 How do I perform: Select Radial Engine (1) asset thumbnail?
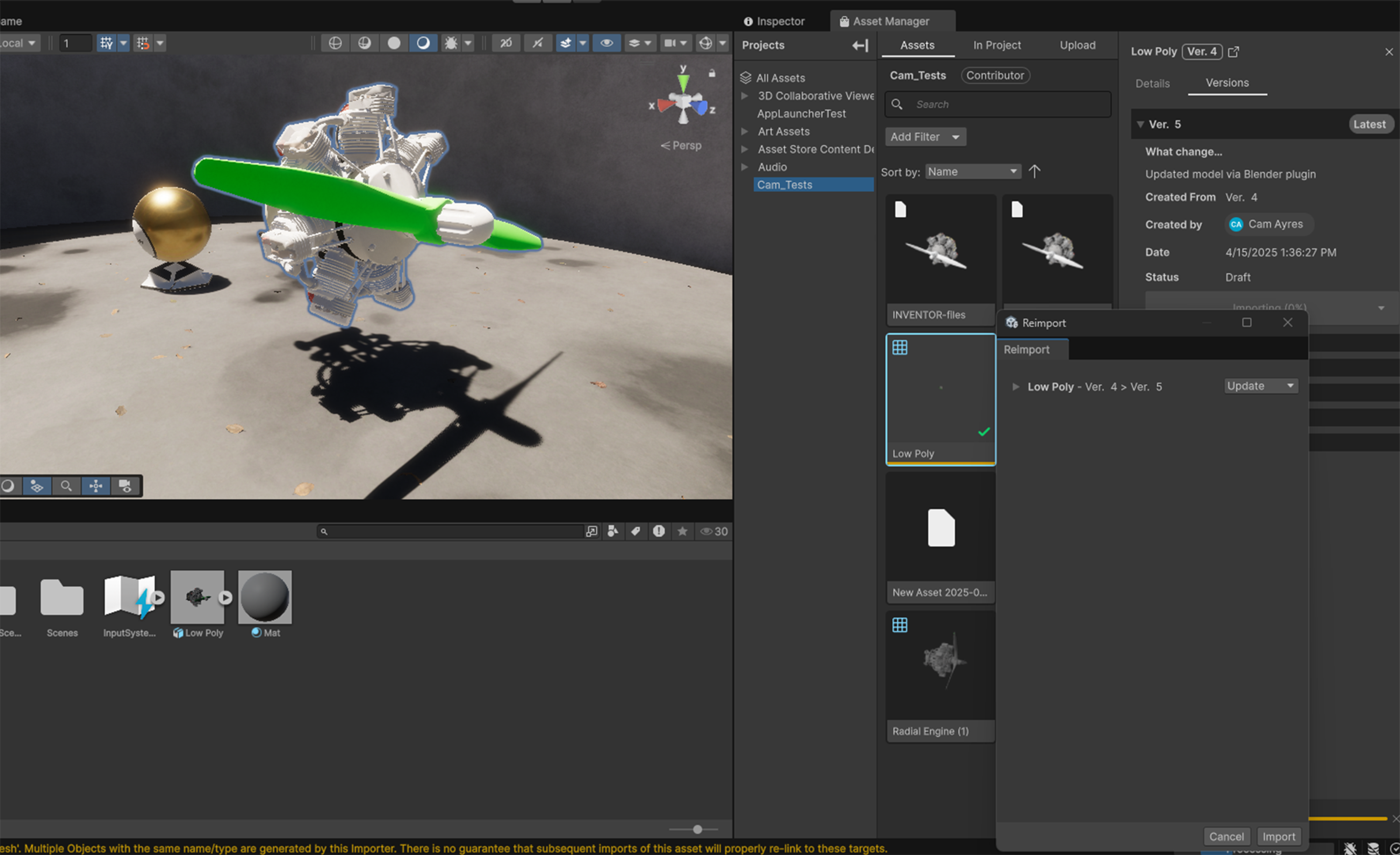tap(940, 665)
